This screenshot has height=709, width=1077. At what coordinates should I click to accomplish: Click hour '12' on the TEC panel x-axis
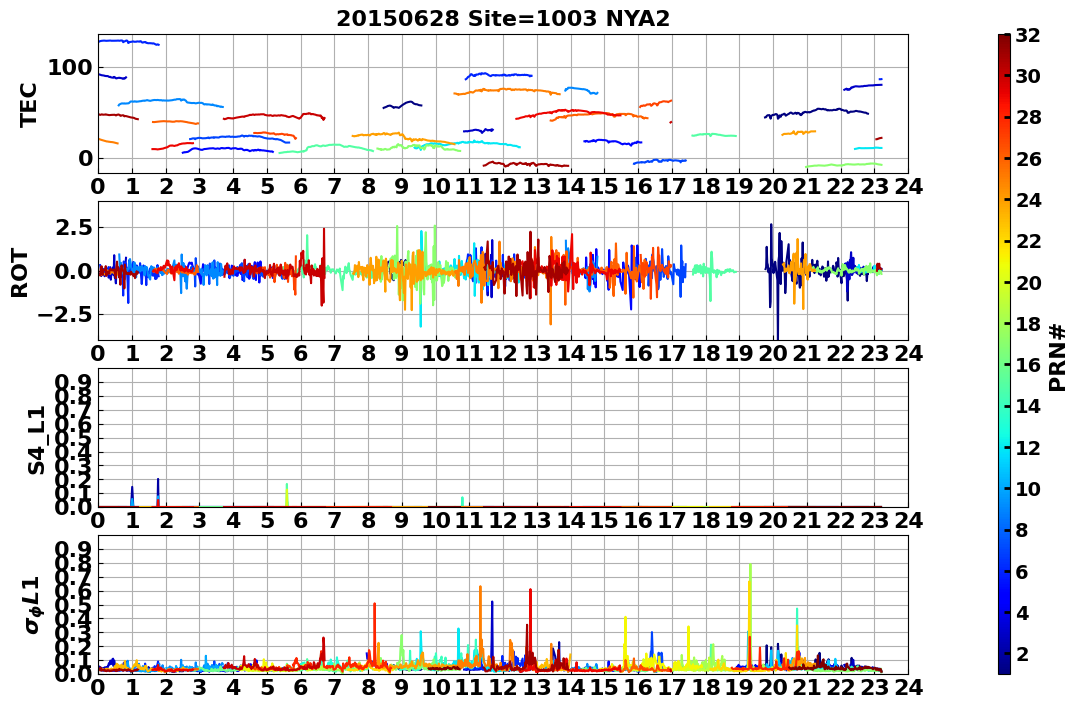click(503, 187)
